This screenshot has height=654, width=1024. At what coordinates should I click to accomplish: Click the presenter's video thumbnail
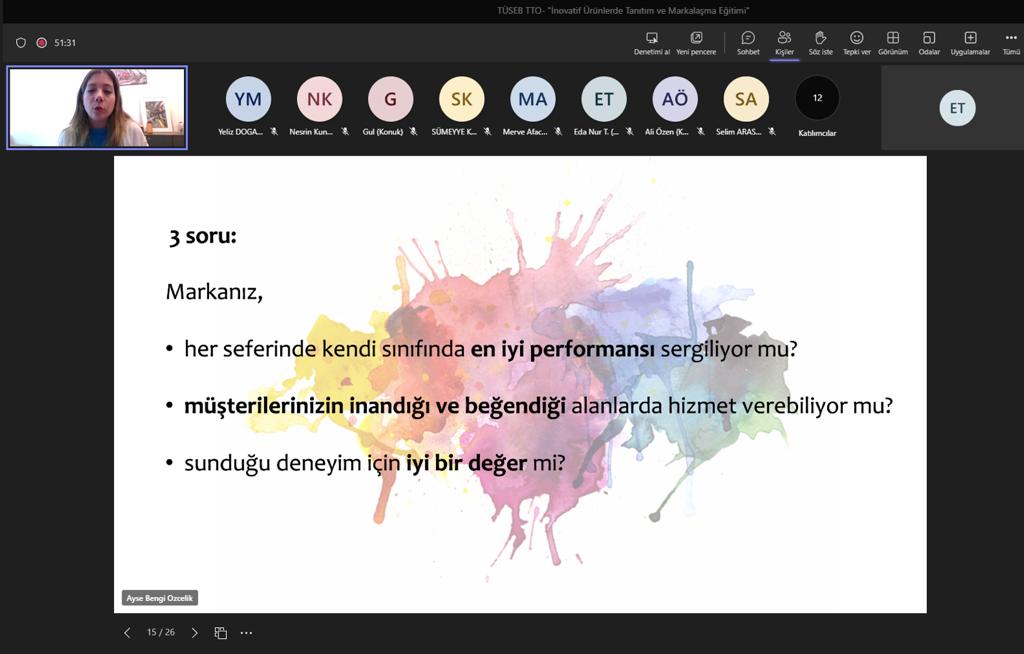97,108
